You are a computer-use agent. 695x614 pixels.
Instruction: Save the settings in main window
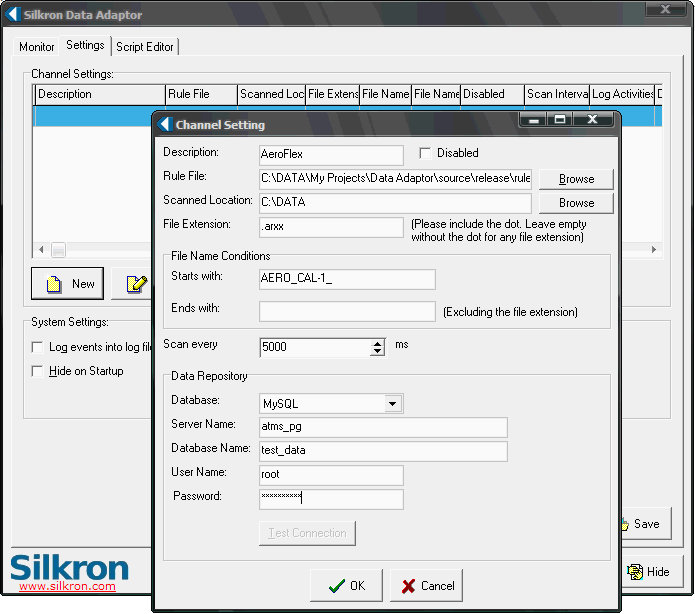point(646,524)
